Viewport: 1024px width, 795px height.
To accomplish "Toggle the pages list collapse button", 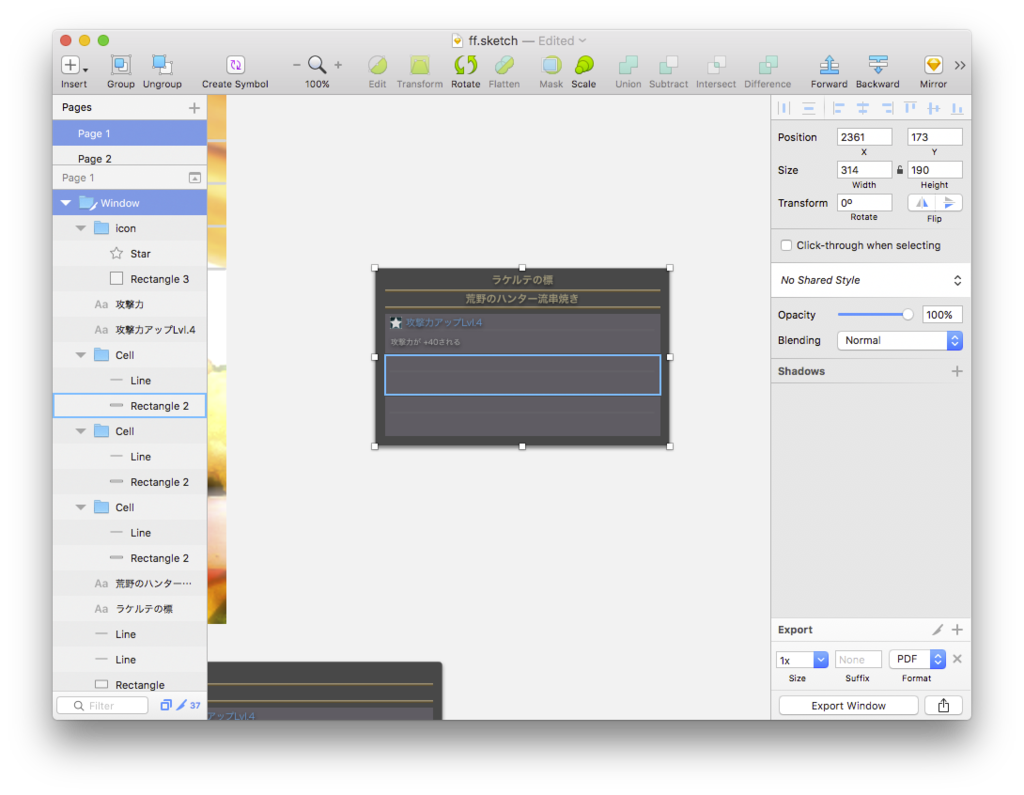I will point(195,178).
